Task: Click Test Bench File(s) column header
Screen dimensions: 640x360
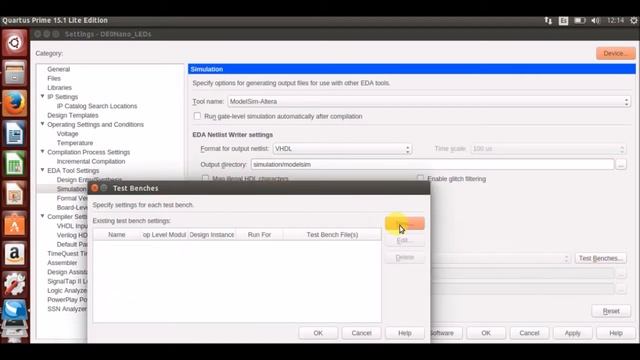Action: pyautogui.click(x=332, y=235)
